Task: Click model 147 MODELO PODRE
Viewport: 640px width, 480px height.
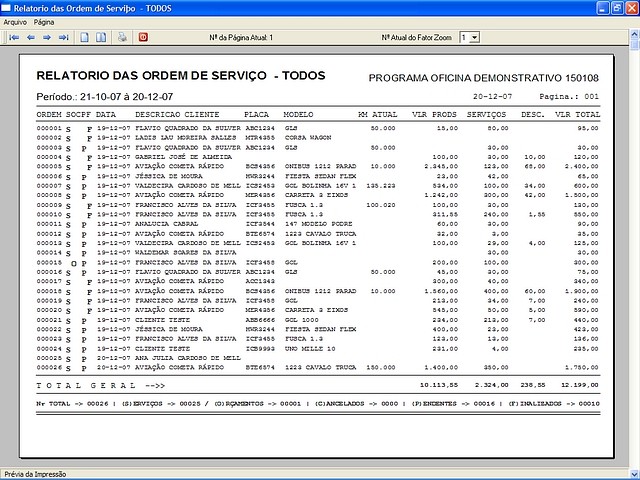Action: 318,224
